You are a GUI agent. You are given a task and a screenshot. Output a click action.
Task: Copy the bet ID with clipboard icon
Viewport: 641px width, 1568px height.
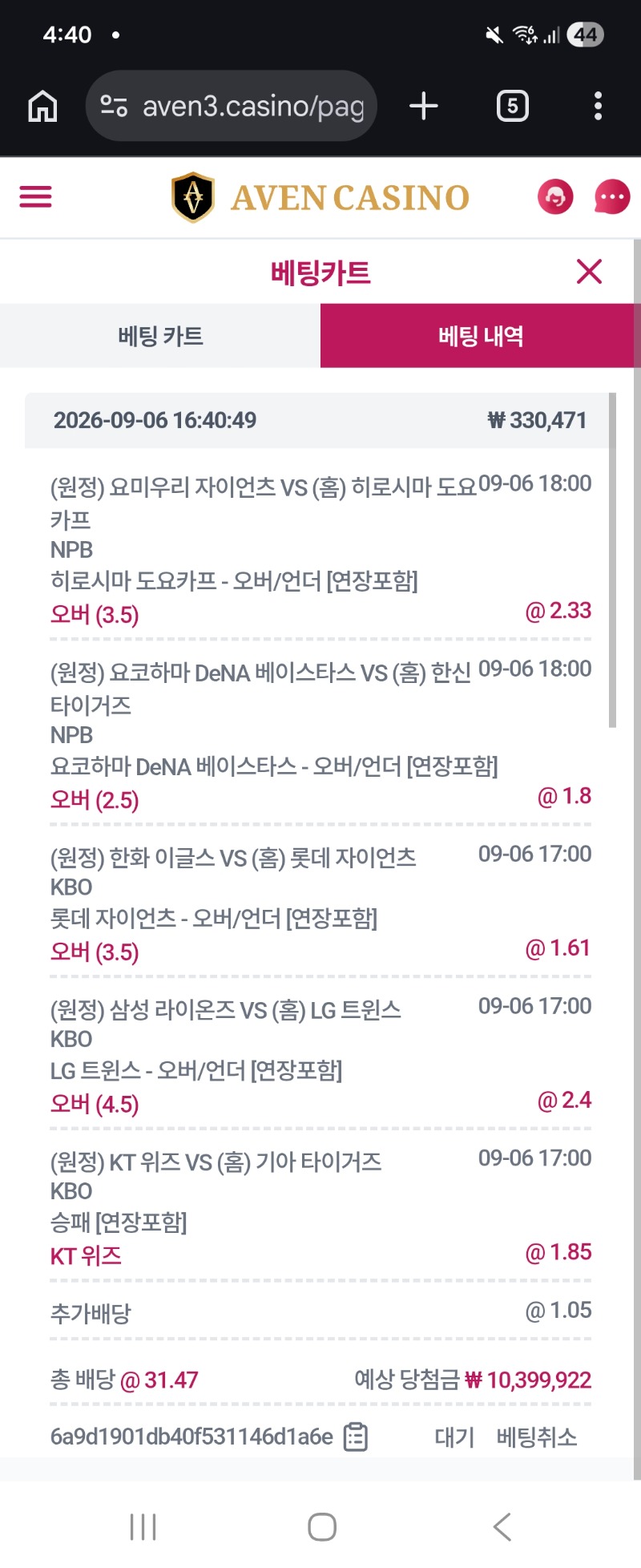(x=355, y=1437)
